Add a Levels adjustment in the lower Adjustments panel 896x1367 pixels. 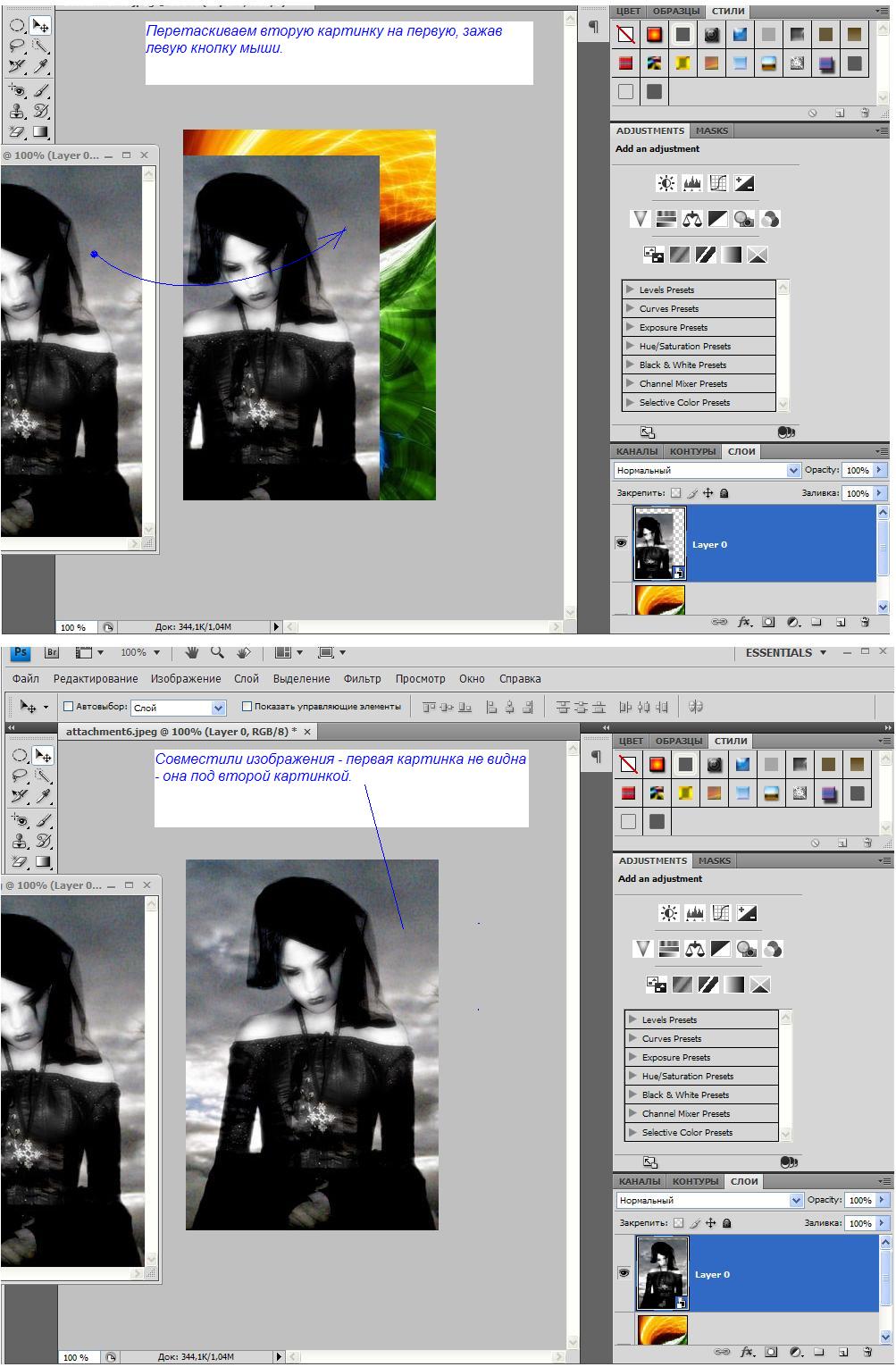(695, 913)
